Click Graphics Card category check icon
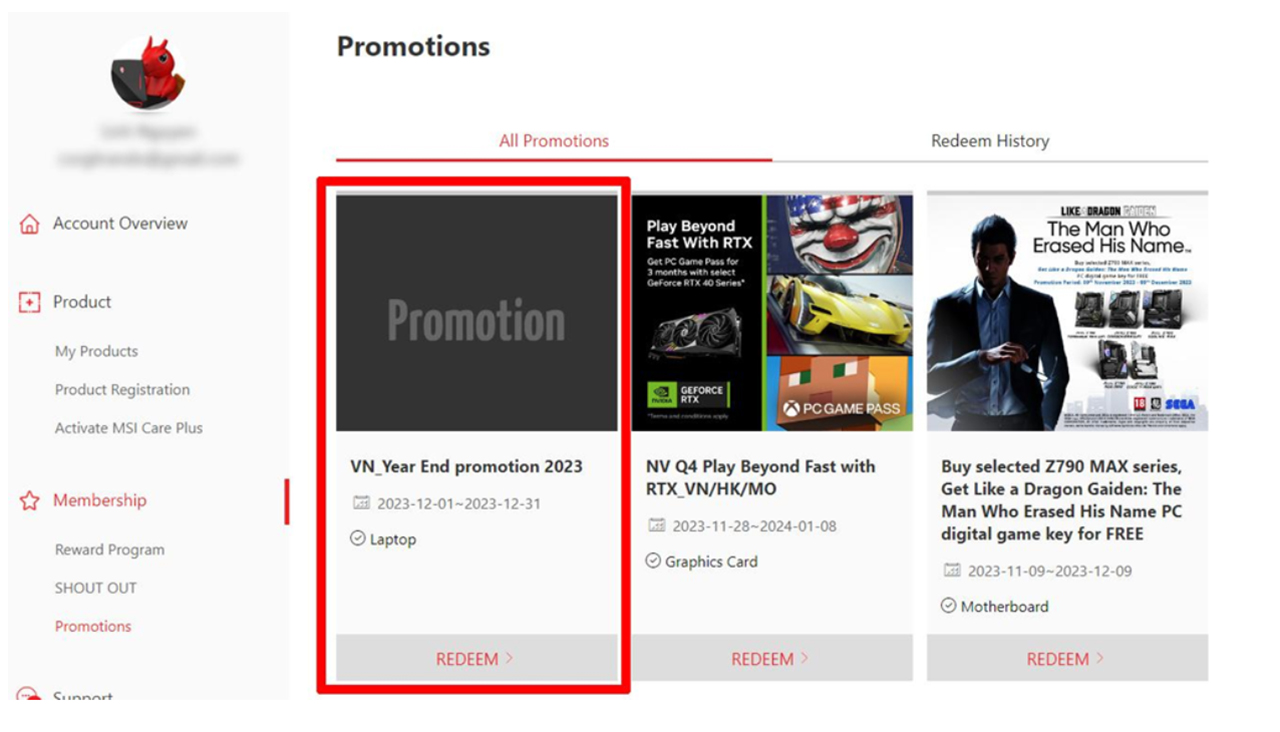The image size is (1280, 732). click(653, 561)
